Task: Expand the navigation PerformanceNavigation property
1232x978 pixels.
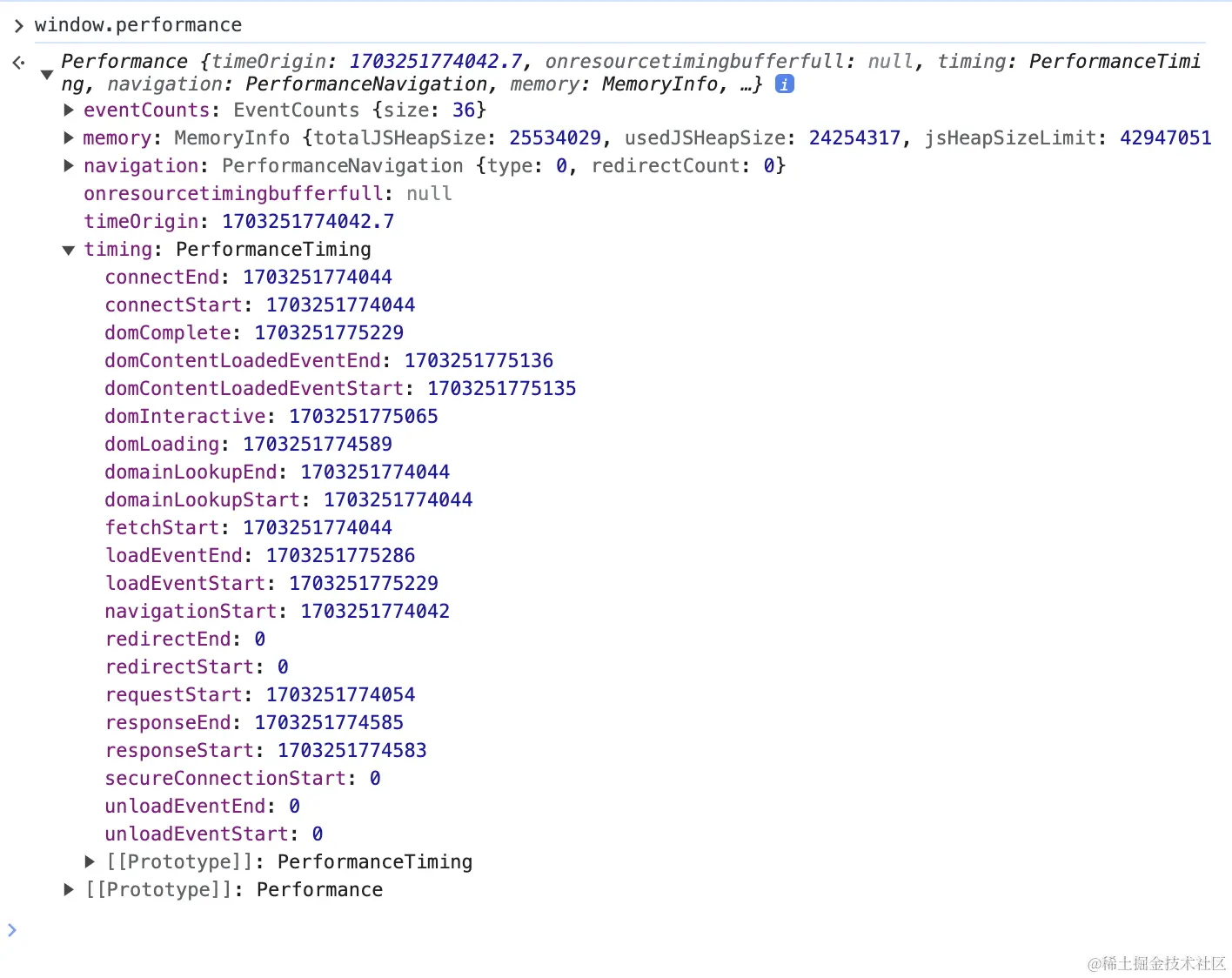Action: coord(69,165)
